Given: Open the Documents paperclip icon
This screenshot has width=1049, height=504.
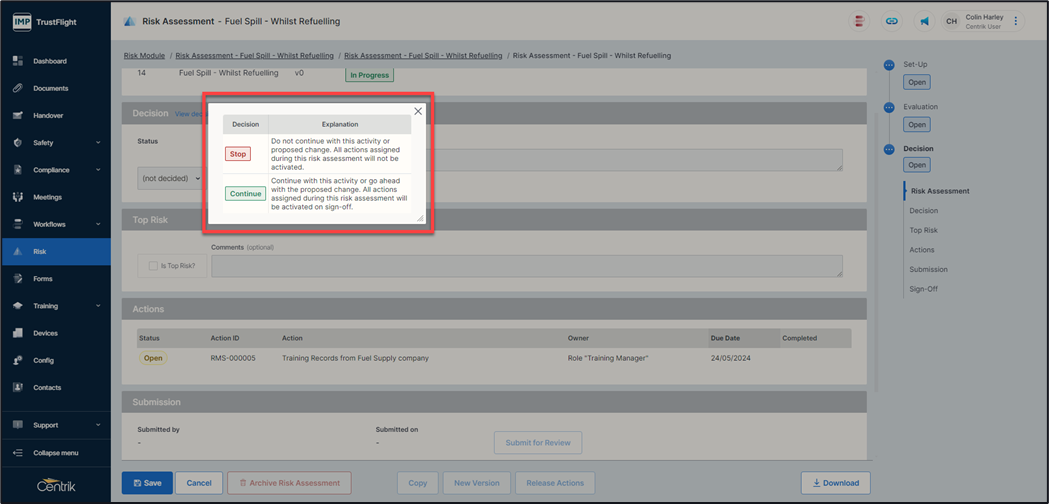Looking at the screenshot, I should tap(18, 88).
